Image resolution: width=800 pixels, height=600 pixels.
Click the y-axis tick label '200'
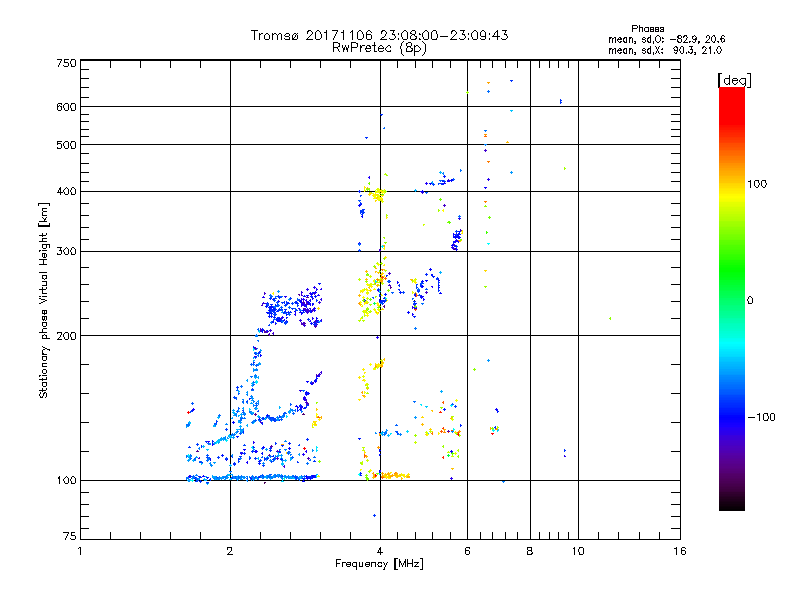click(x=66, y=336)
